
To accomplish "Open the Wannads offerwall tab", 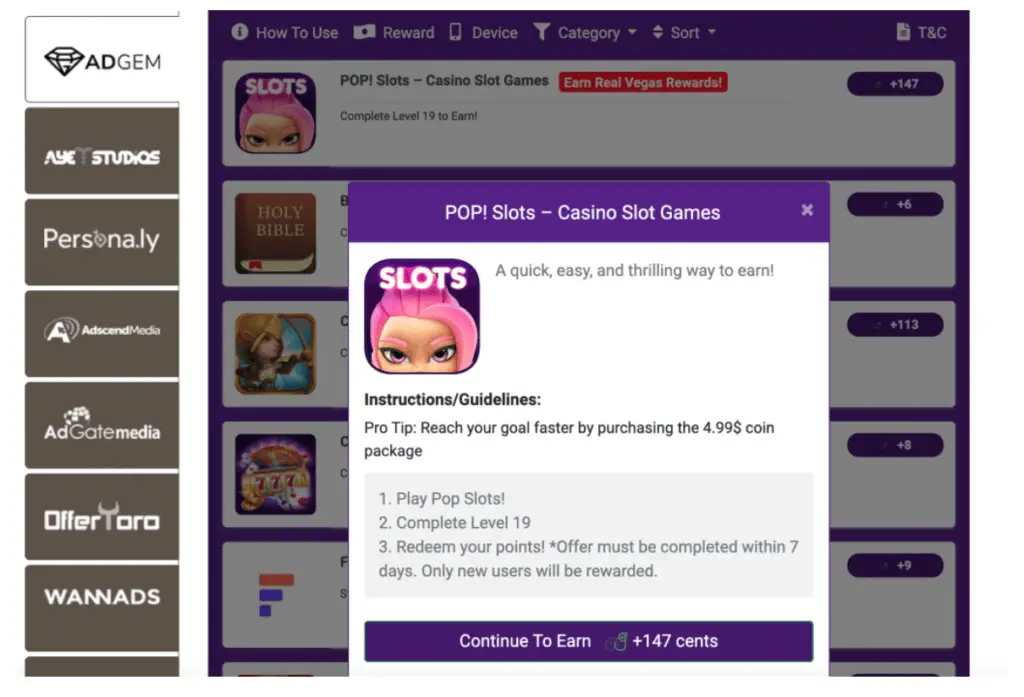I will point(102,608).
